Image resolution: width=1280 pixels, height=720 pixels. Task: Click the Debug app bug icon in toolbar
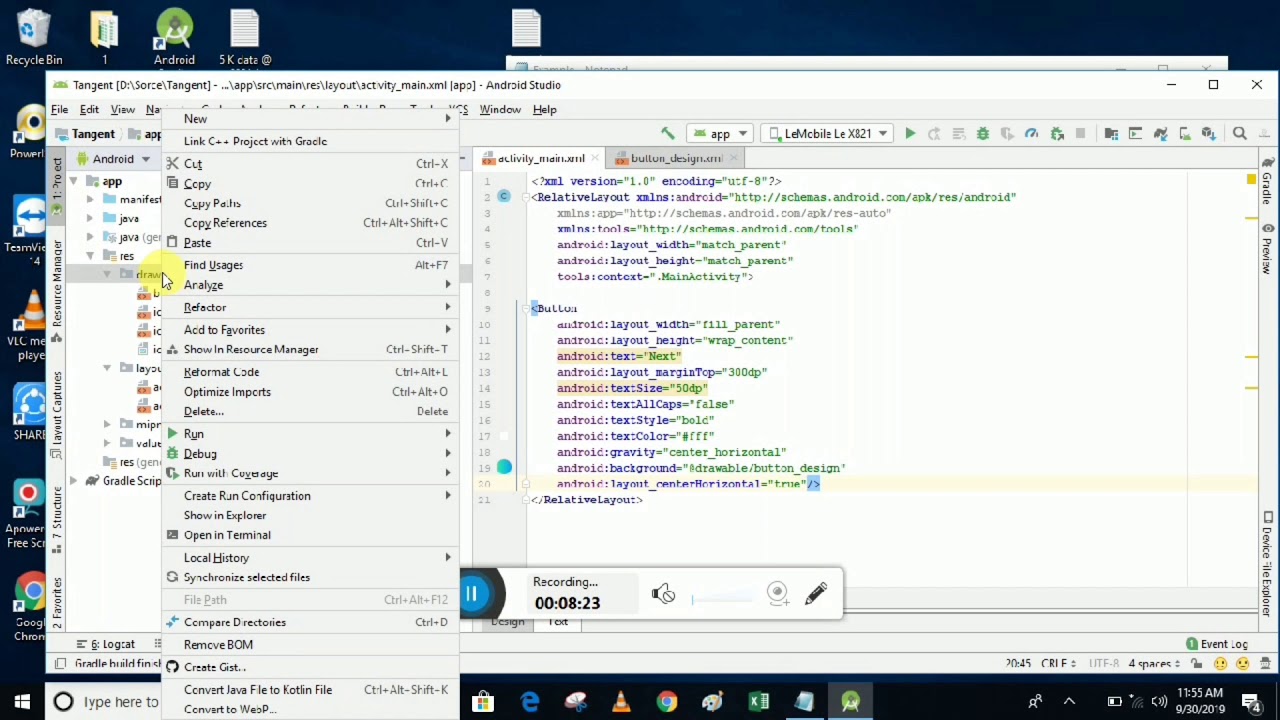click(983, 133)
